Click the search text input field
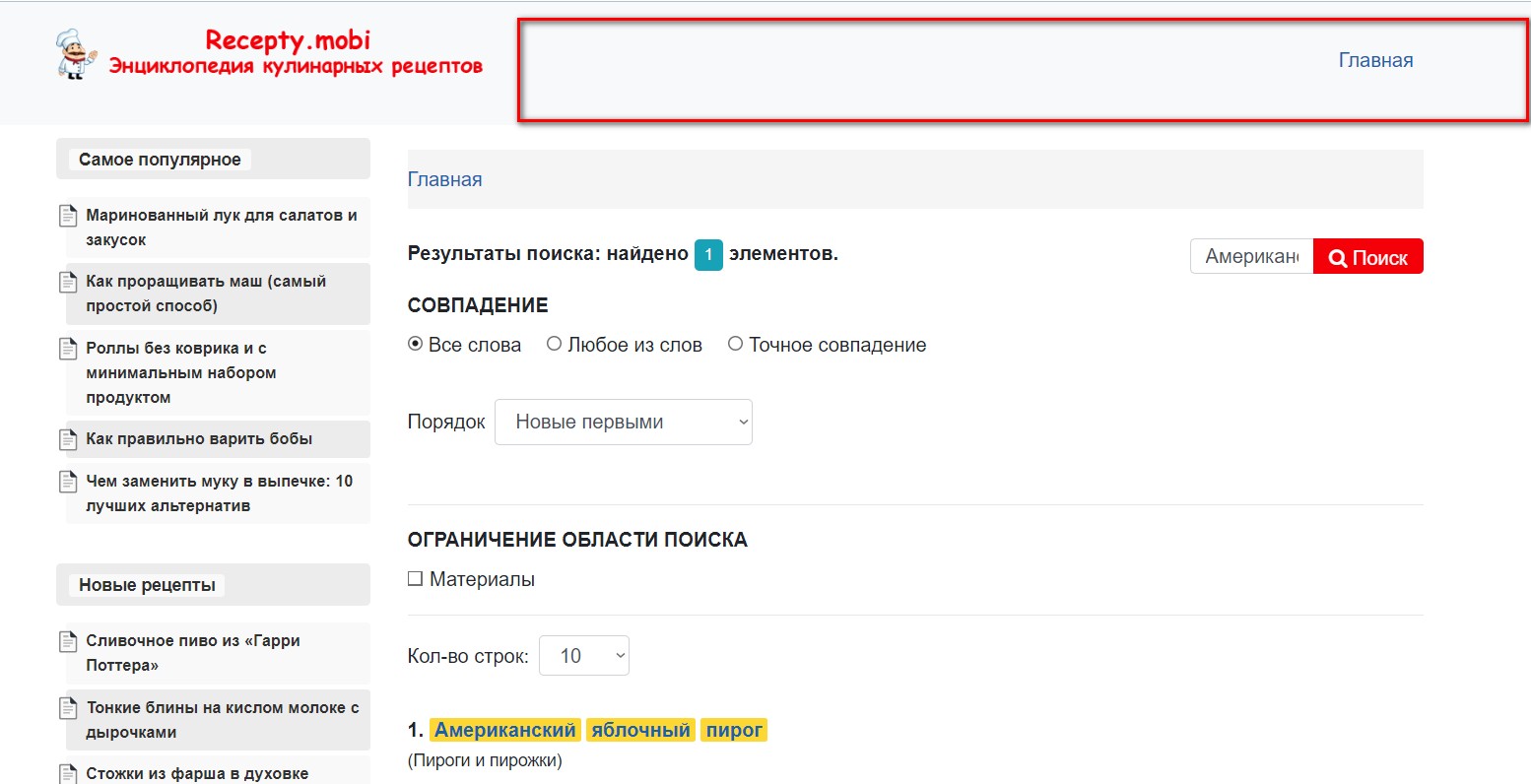Viewport: 1531px width, 784px height. [x=1251, y=256]
